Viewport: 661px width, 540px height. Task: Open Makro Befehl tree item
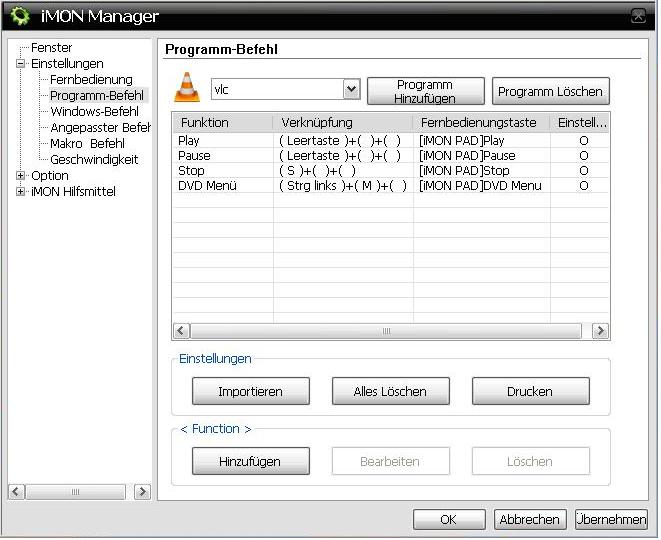tap(87, 143)
